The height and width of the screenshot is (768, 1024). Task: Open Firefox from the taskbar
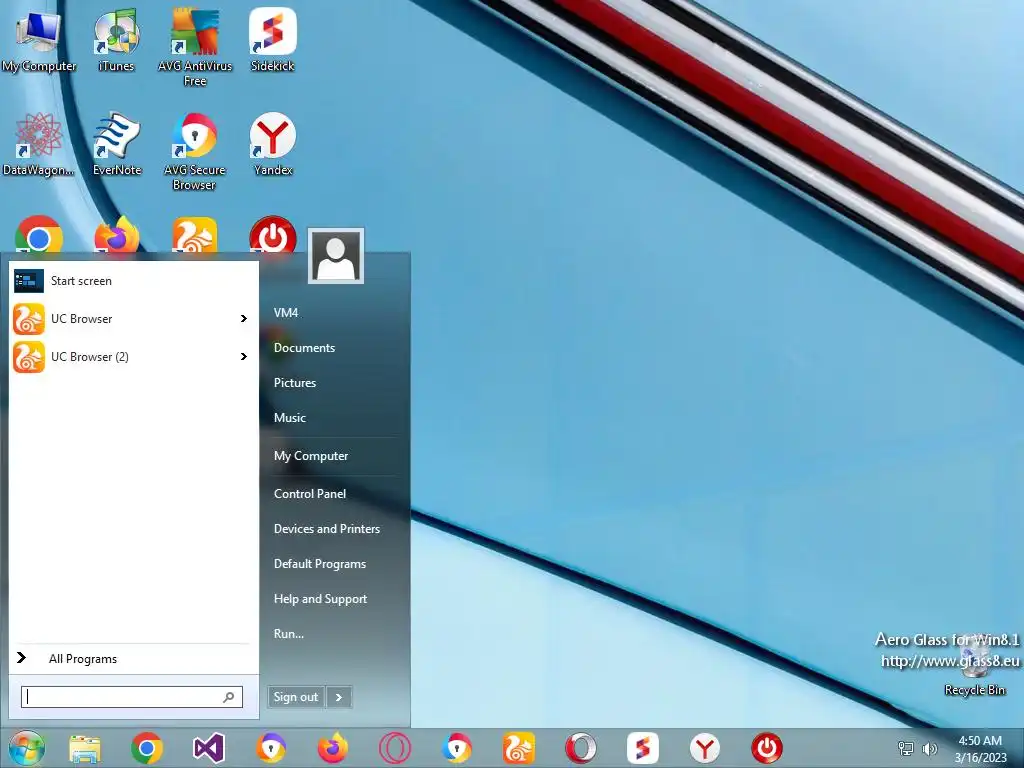coord(332,748)
